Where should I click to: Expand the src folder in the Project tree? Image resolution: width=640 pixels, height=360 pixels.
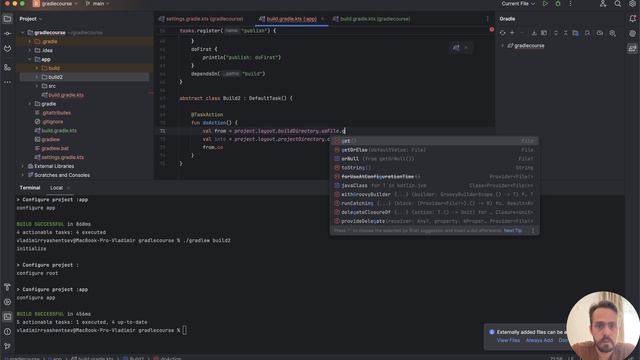click(x=37, y=86)
